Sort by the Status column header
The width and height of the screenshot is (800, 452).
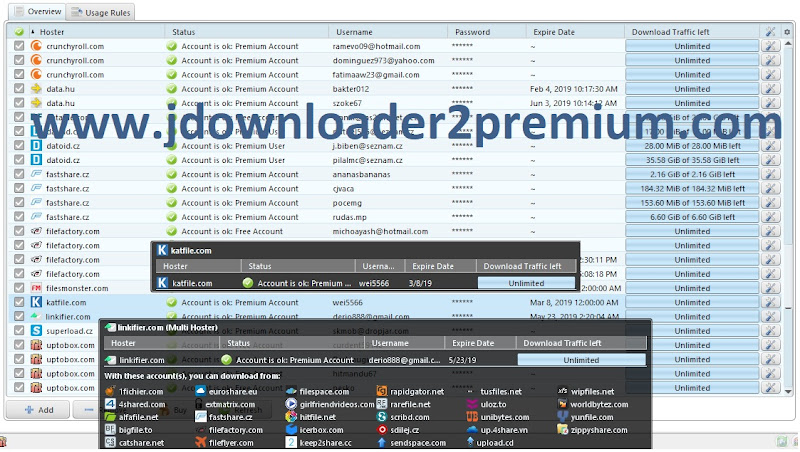[246, 32]
